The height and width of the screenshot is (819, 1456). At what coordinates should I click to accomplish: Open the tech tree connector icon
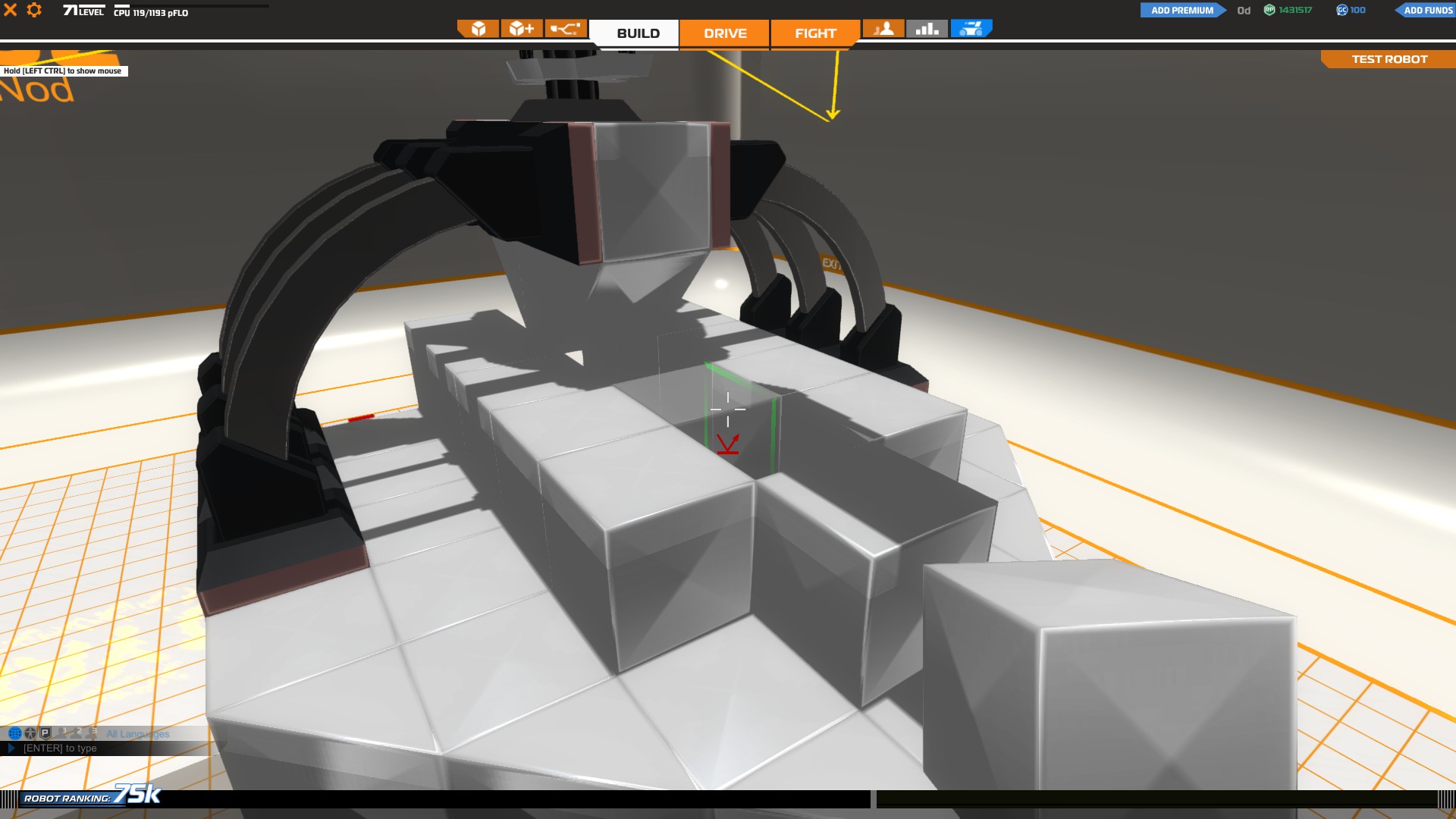pos(566,29)
